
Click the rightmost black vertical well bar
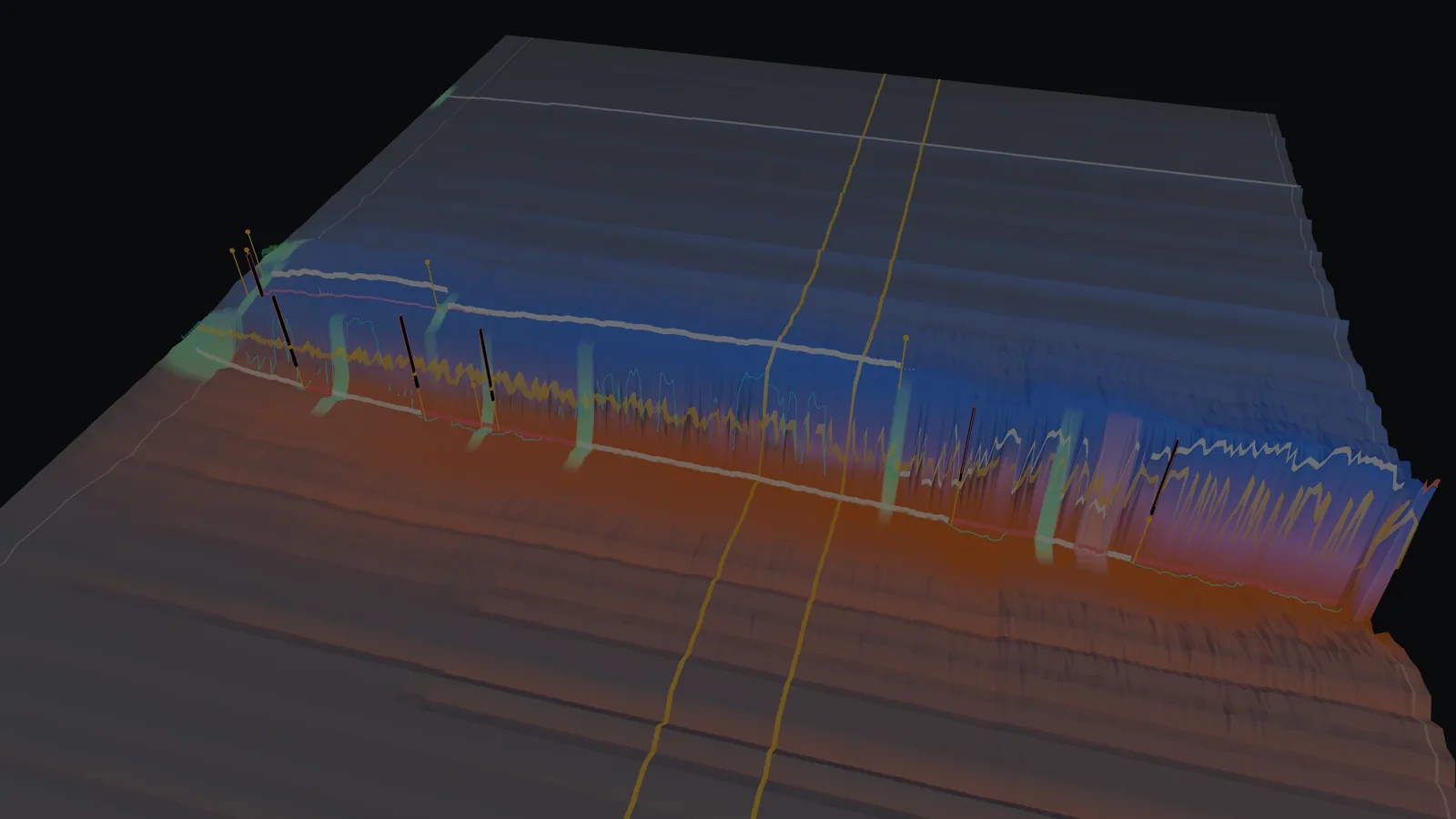1163,478
